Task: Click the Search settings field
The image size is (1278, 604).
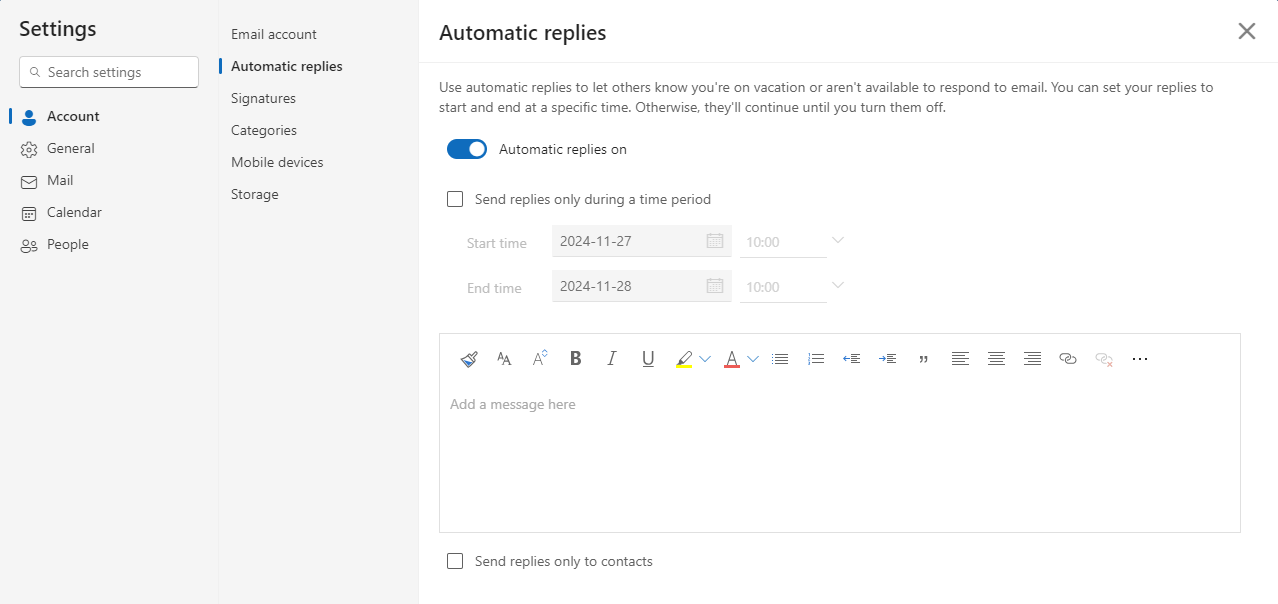Action: pos(109,72)
